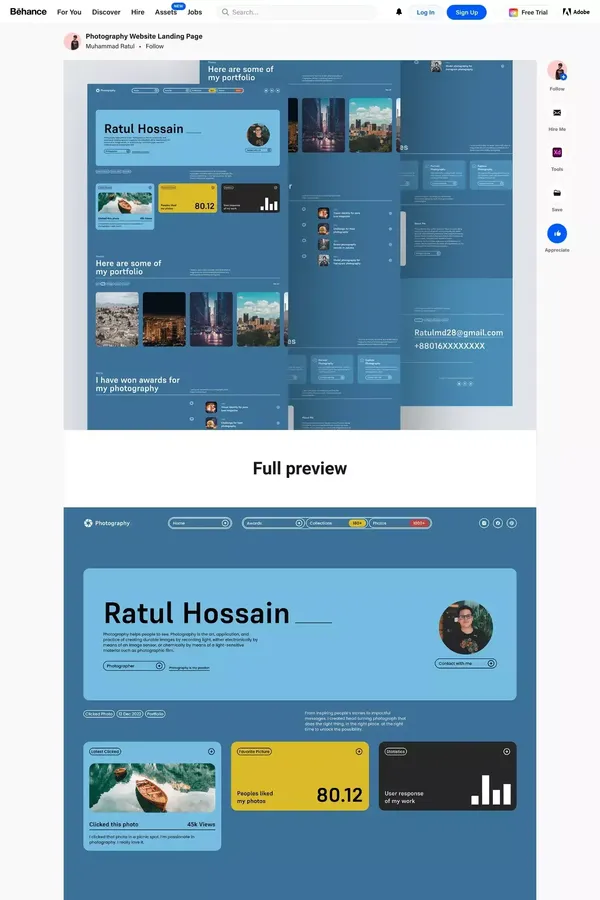This screenshot has width=600, height=900.
Task: Open the author avatar beside project title
Action: coord(72,41)
